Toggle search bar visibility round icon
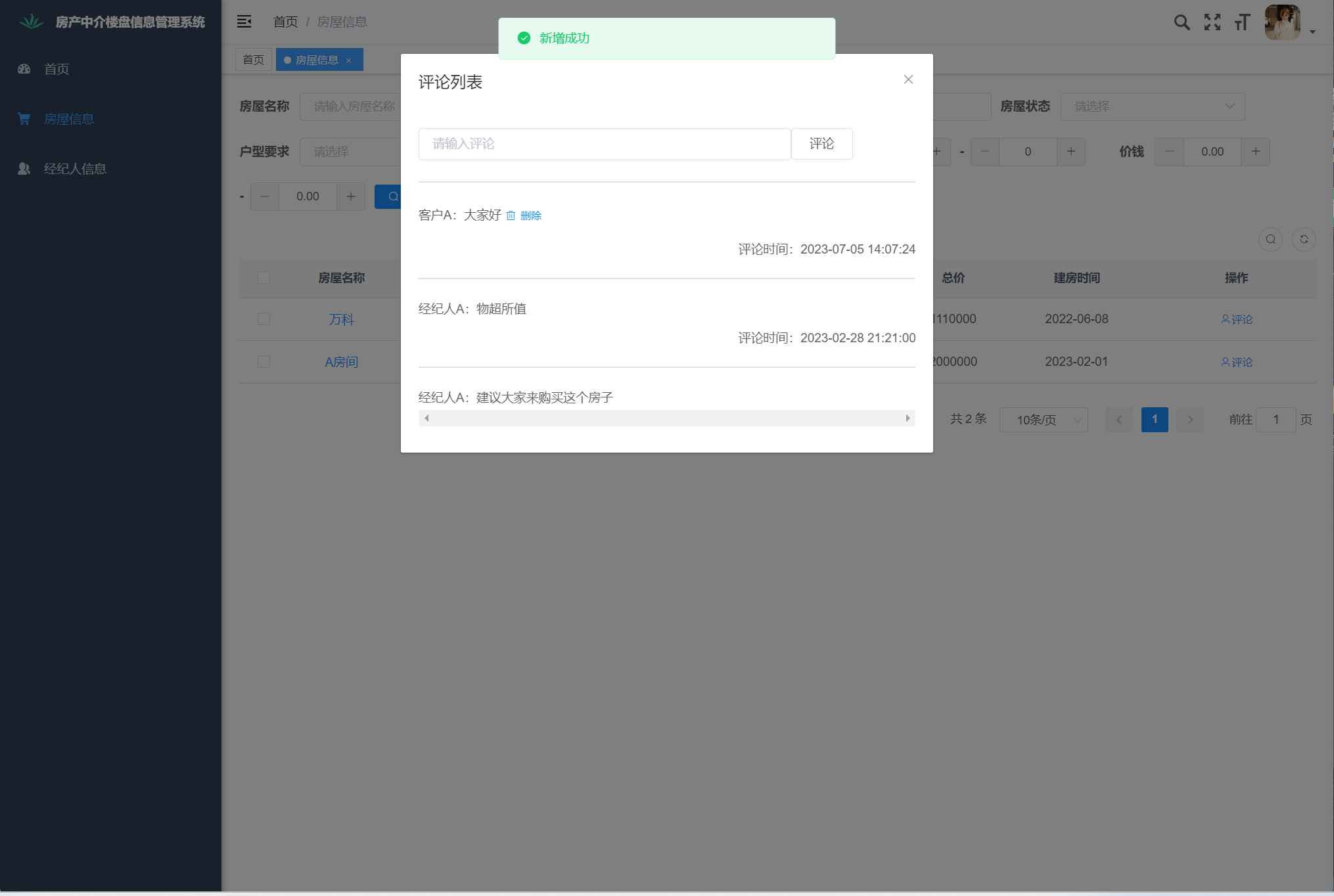The height and width of the screenshot is (896, 1334). (1270, 239)
